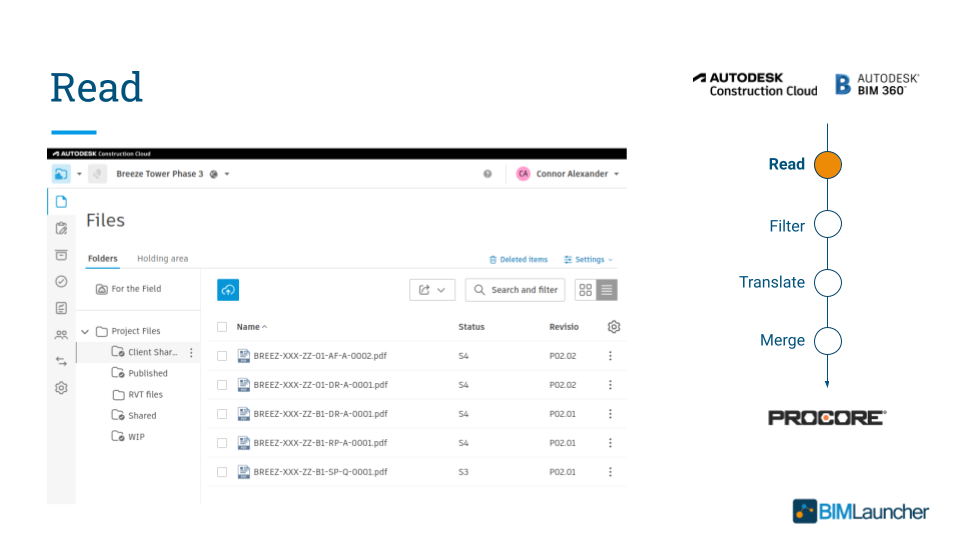Select the WIP folder
The height and width of the screenshot is (540, 960).
click(x=128, y=437)
